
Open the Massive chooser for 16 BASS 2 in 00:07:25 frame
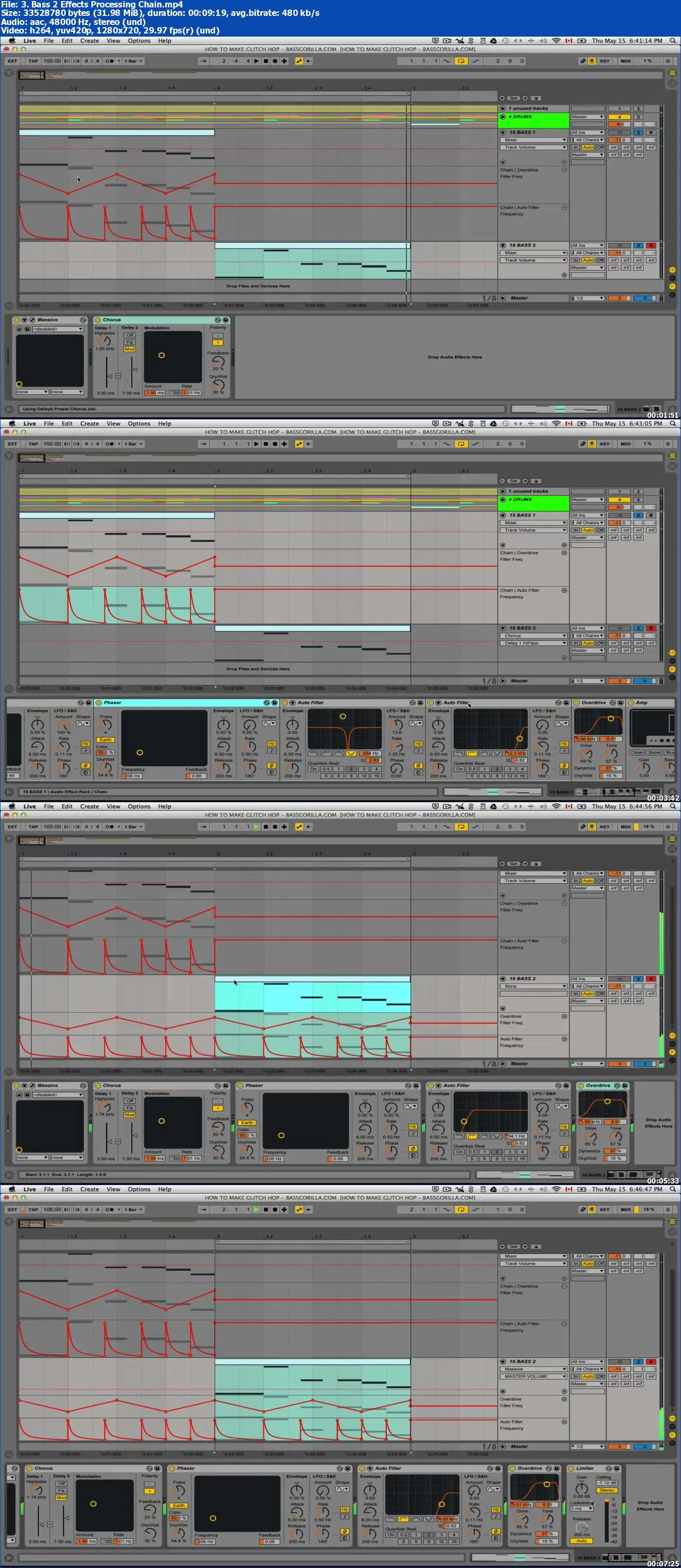click(534, 1369)
